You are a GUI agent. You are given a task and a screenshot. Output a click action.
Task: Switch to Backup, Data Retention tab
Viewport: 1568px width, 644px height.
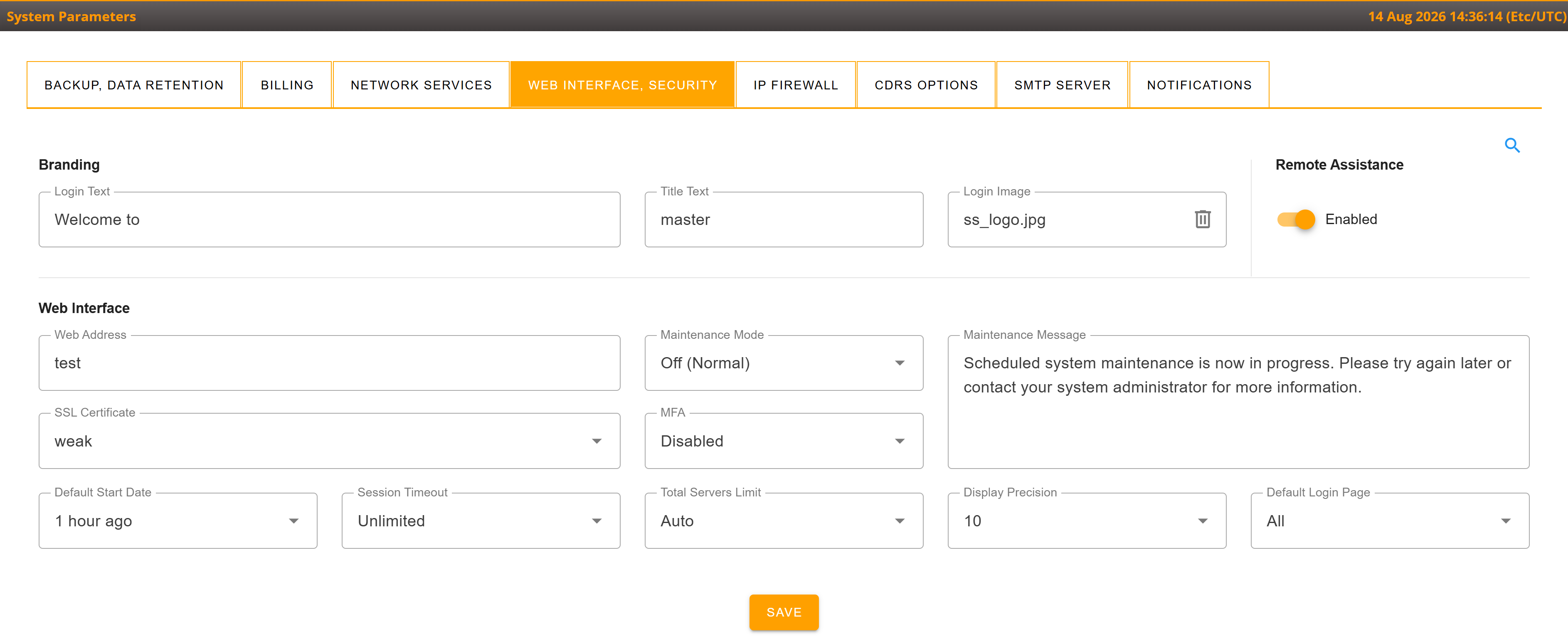(134, 85)
